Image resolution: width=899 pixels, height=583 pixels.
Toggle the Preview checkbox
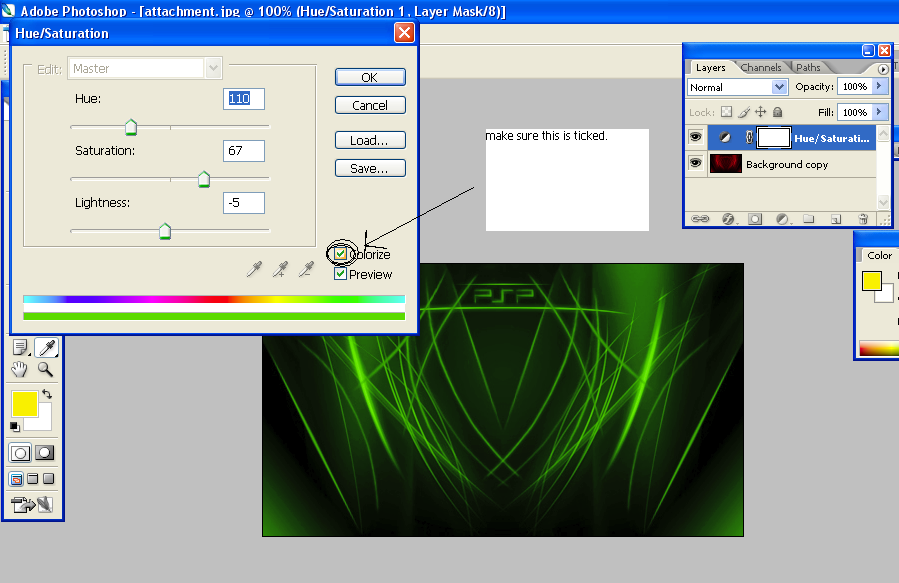click(x=341, y=274)
